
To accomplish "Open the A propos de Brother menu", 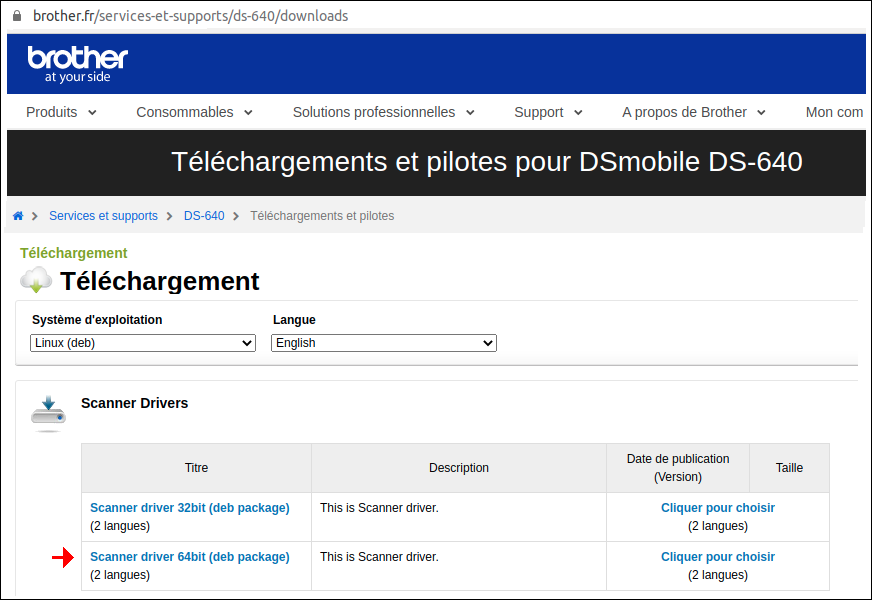I will click(x=684, y=112).
